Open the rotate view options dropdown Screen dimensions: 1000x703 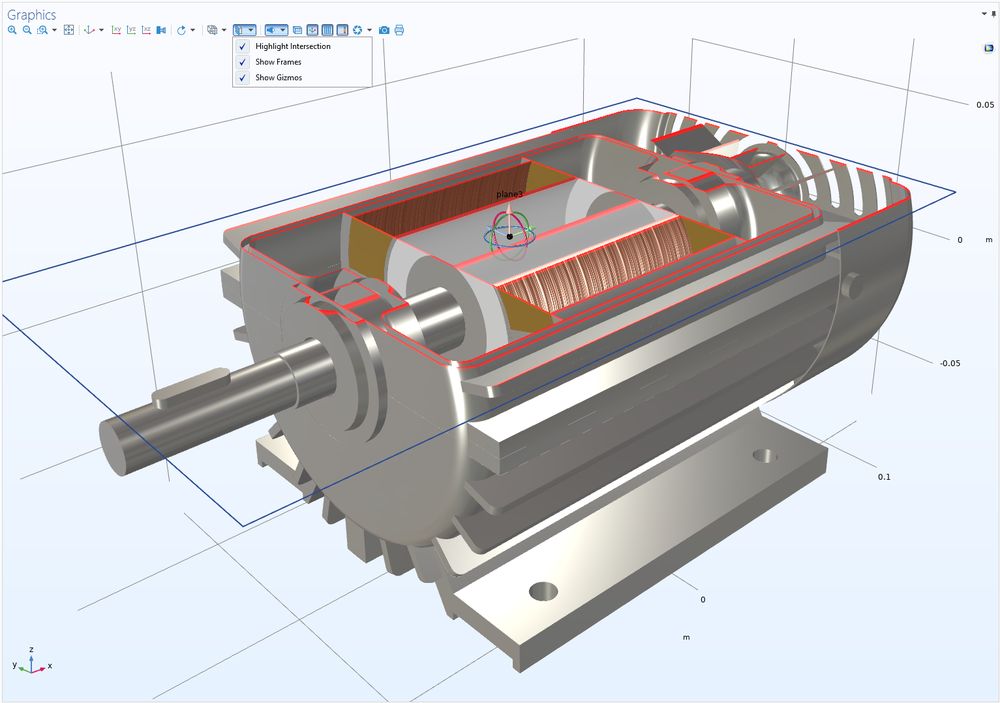click(x=194, y=30)
